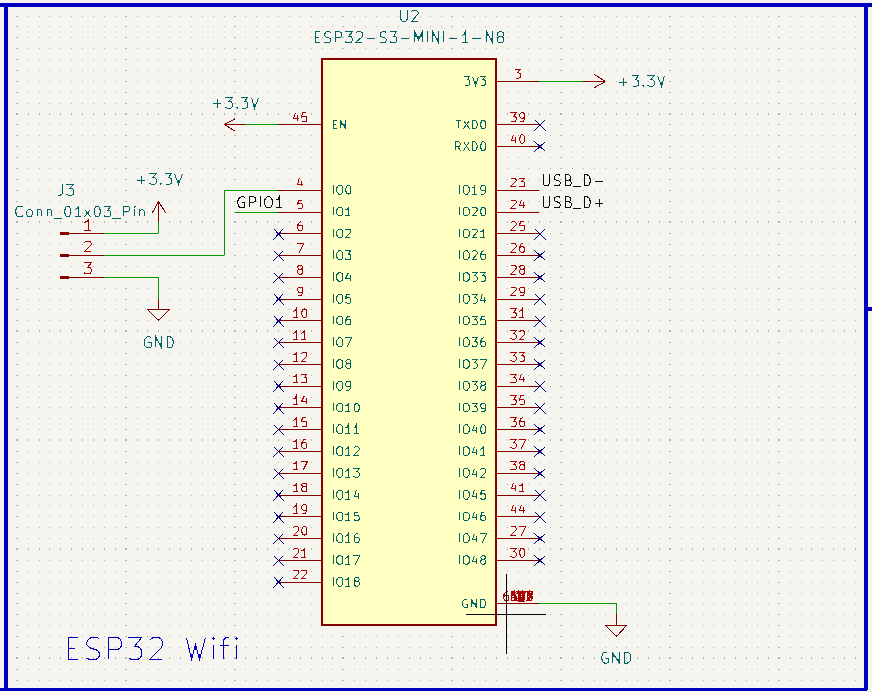Click the U2 reference designator
This screenshot has width=872, height=692.
pos(409,18)
